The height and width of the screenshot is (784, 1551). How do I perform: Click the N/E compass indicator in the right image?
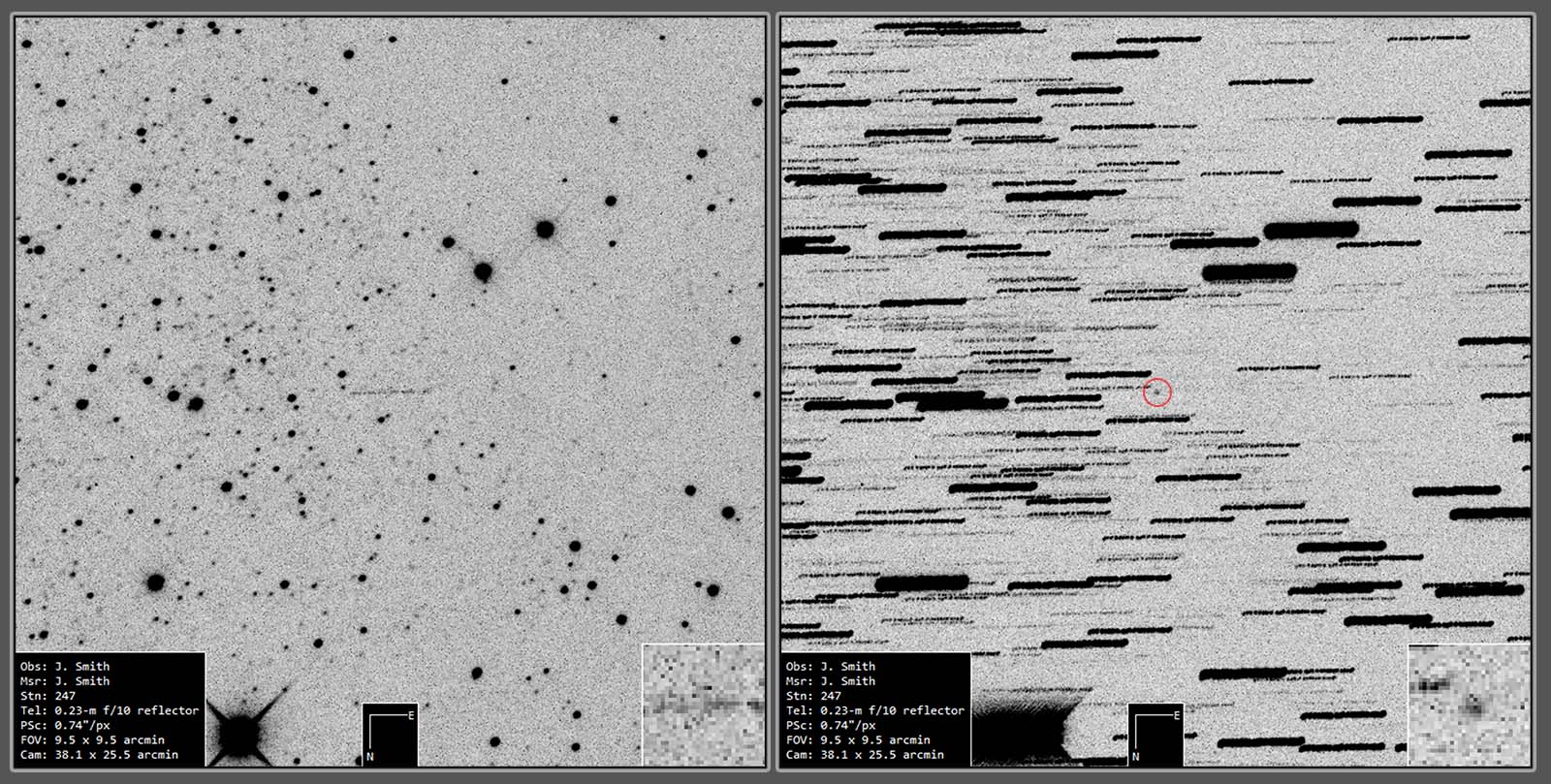1155,735
